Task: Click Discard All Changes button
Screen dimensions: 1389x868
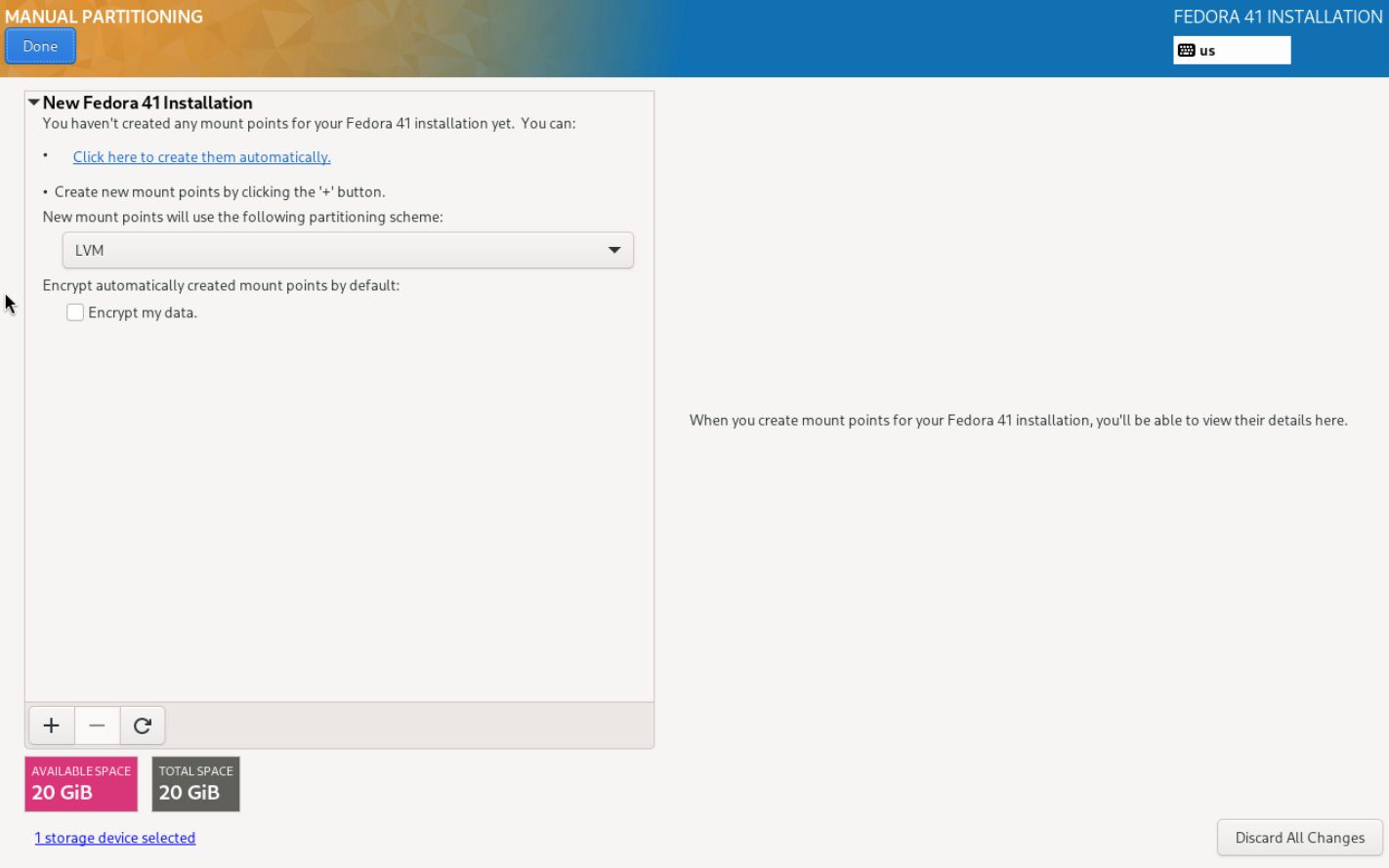Action: (x=1300, y=838)
